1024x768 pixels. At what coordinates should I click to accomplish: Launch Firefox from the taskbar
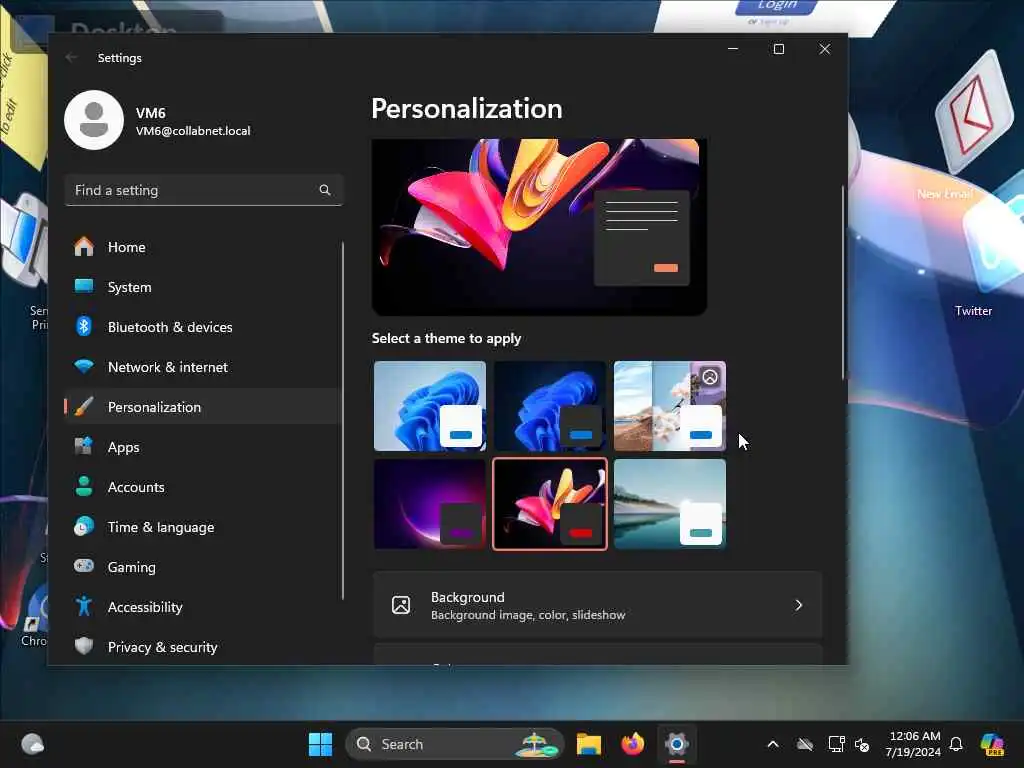click(632, 744)
